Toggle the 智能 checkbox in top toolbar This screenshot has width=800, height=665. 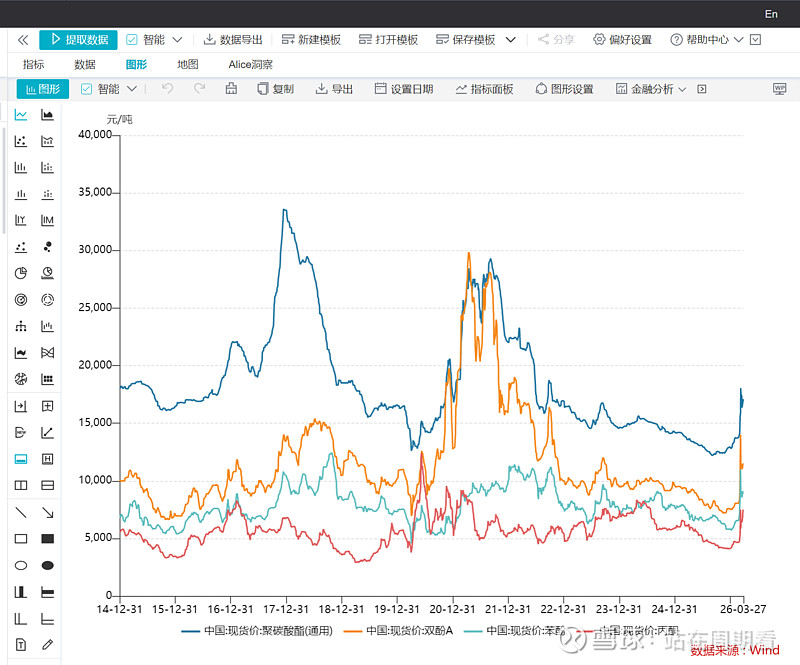tap(132, 40)
